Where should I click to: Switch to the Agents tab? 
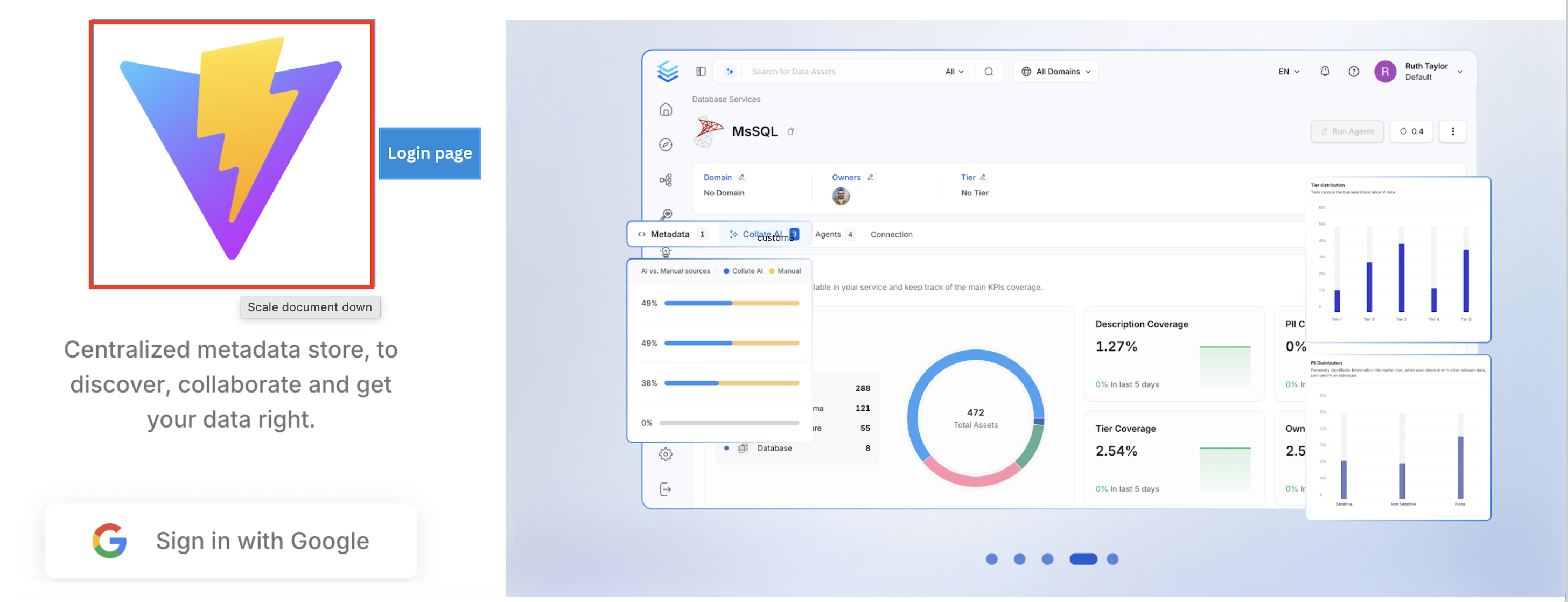click(x=835, y=234)
